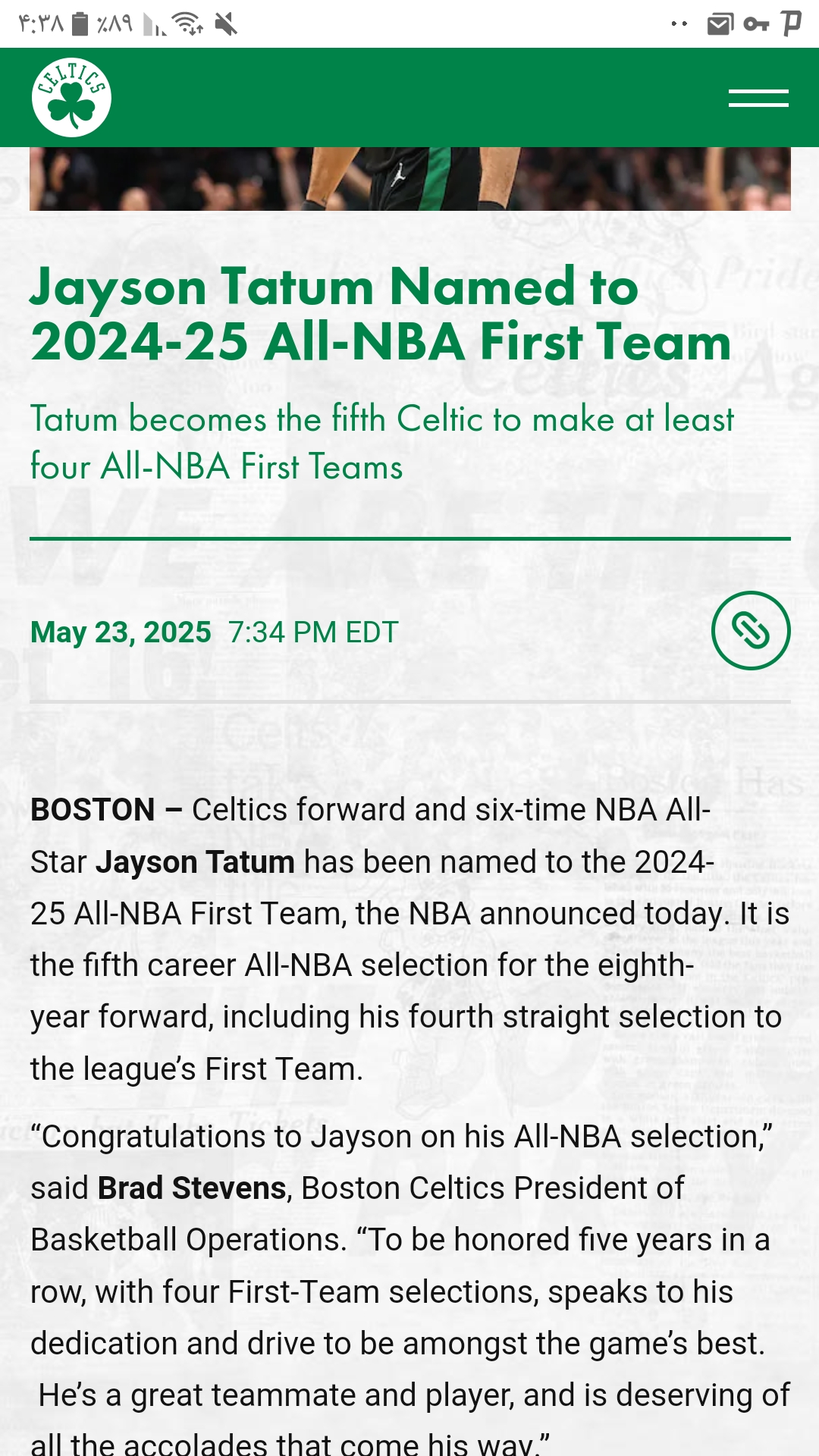Open the Celtics shamrock logo home

[x=71, y=97]
